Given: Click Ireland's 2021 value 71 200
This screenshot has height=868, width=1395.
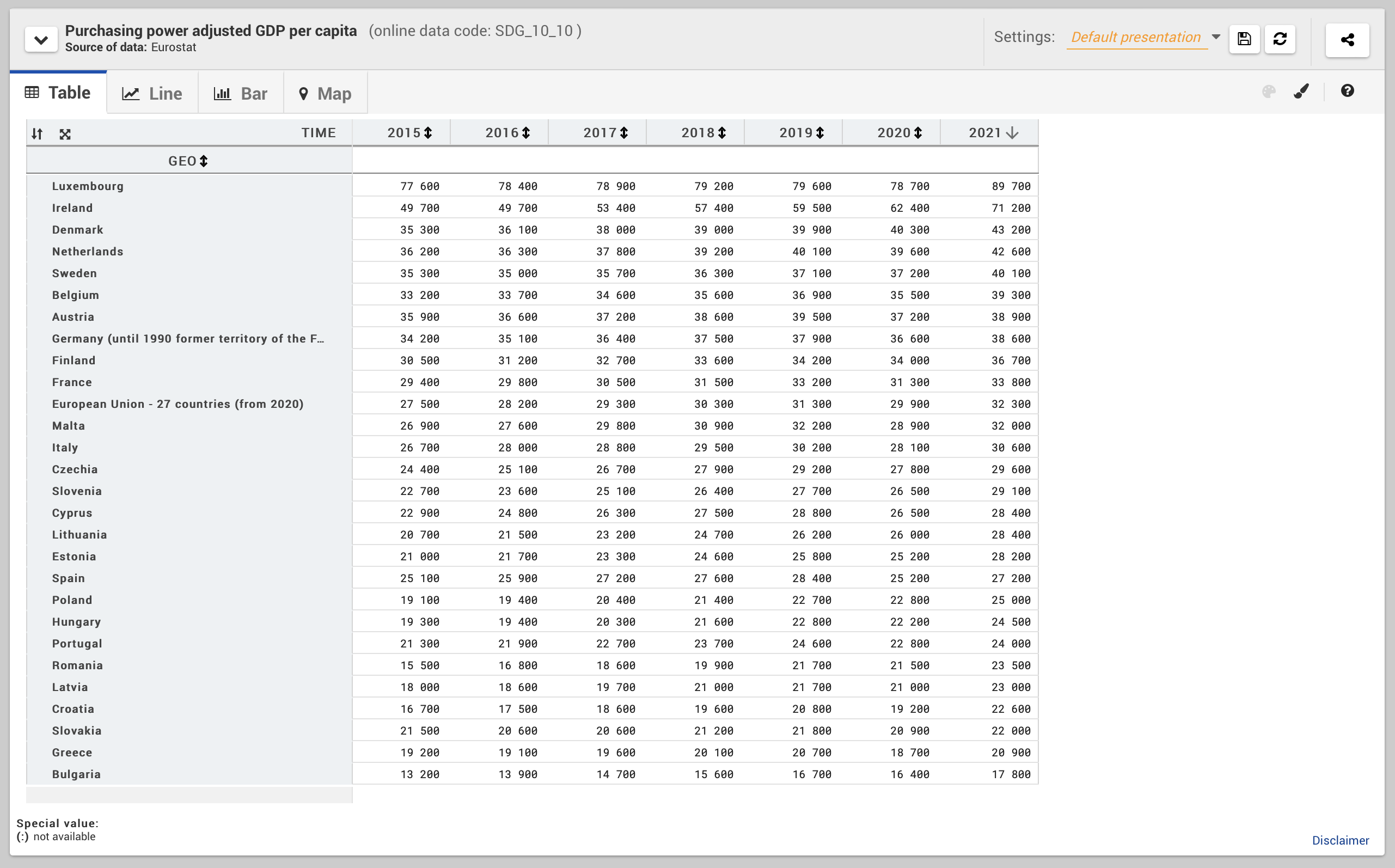Looking at the screenshot, I should click(x=1011, y=209).
